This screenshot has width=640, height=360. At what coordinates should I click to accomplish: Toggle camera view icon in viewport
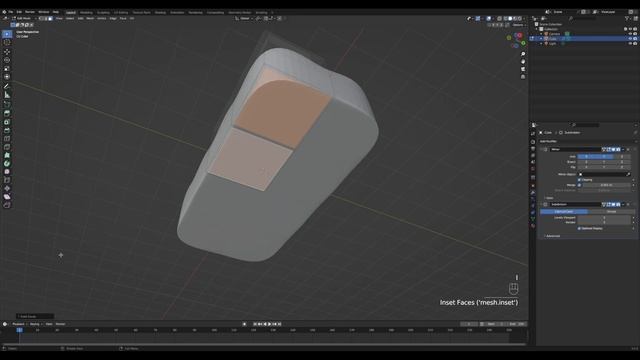point(523,69)
